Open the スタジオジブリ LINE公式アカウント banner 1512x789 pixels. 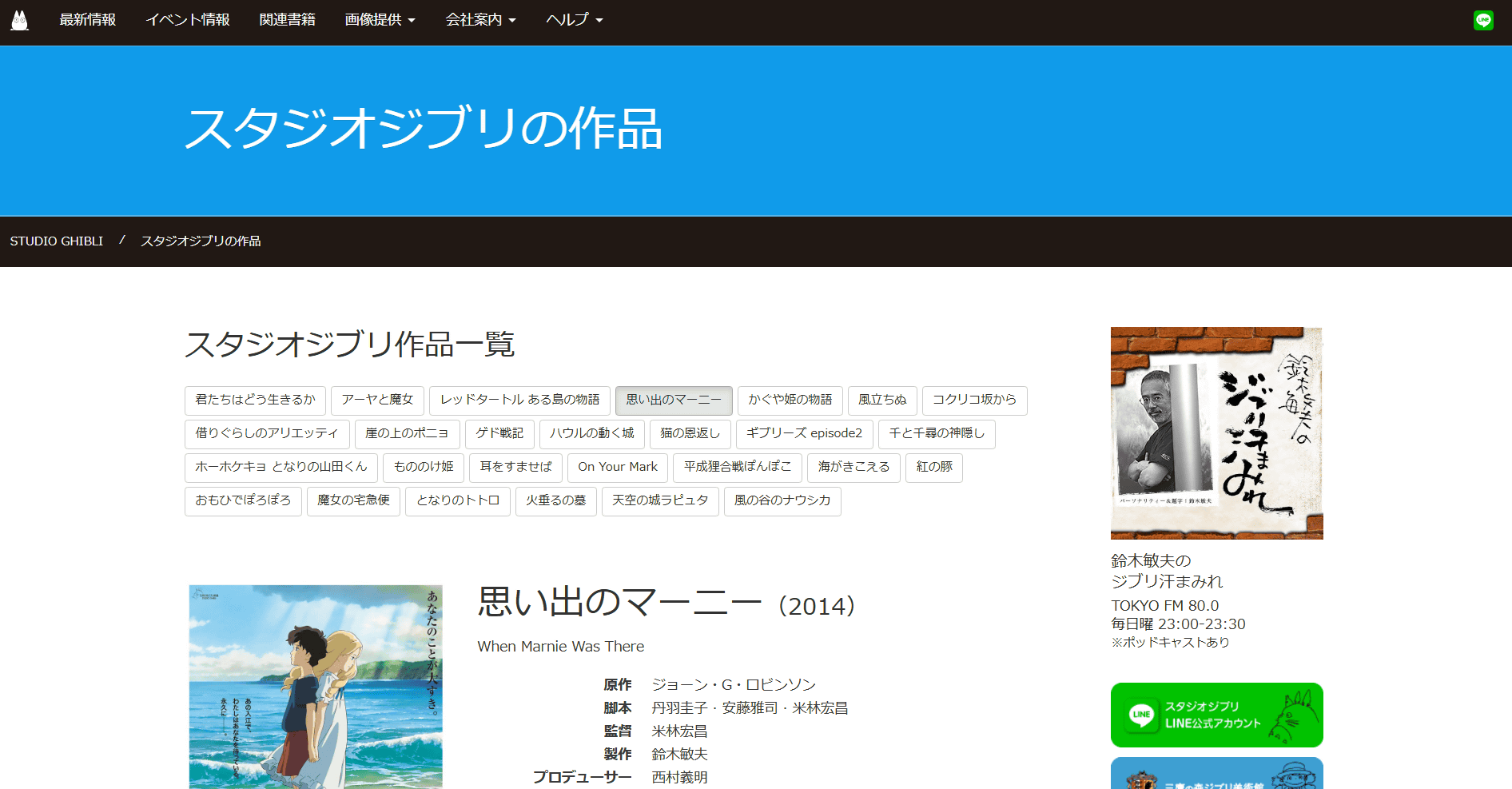[x=1216, y=715]
